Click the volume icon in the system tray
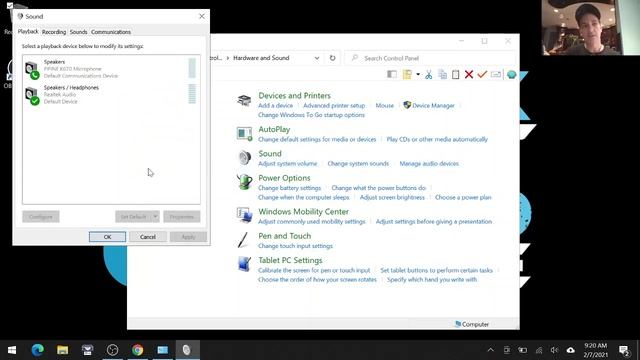The height and width of the screenshot is (360, 640). [554, 350]
